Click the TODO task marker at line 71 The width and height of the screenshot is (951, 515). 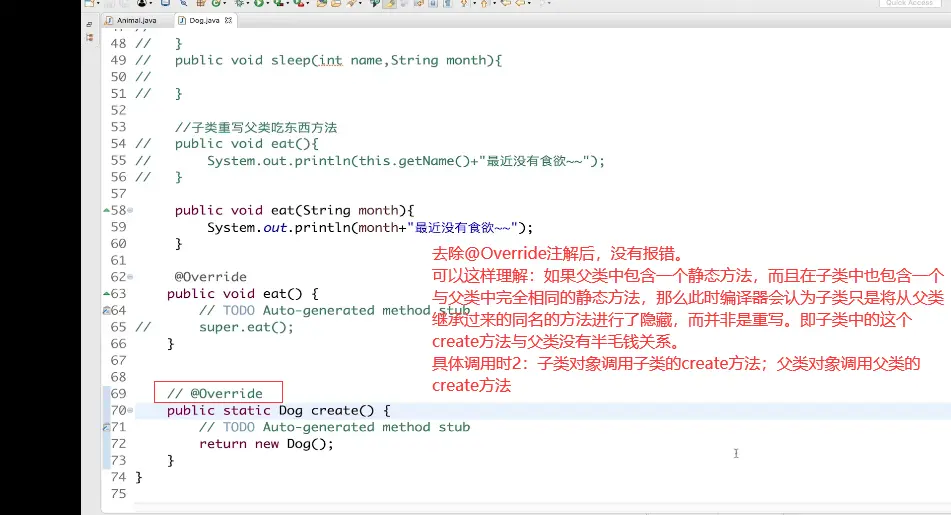coord(106,427)
